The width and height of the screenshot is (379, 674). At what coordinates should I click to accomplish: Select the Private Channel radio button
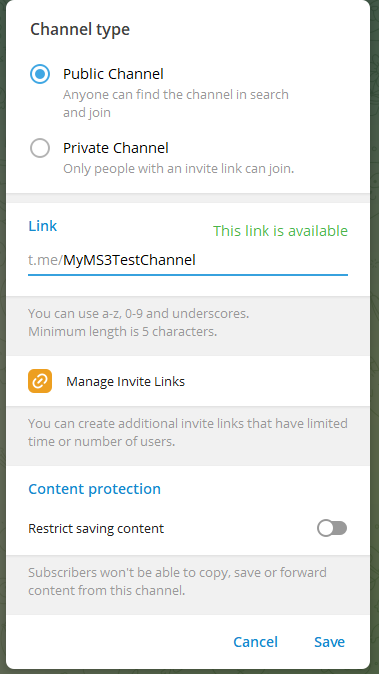(x=40, y=148)
